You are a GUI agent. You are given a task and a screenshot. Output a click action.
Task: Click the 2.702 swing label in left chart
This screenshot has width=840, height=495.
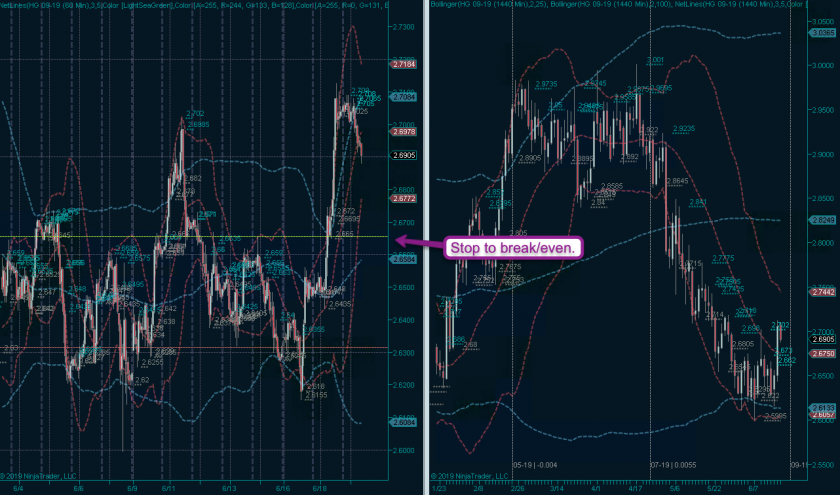(x=196, y=114)
